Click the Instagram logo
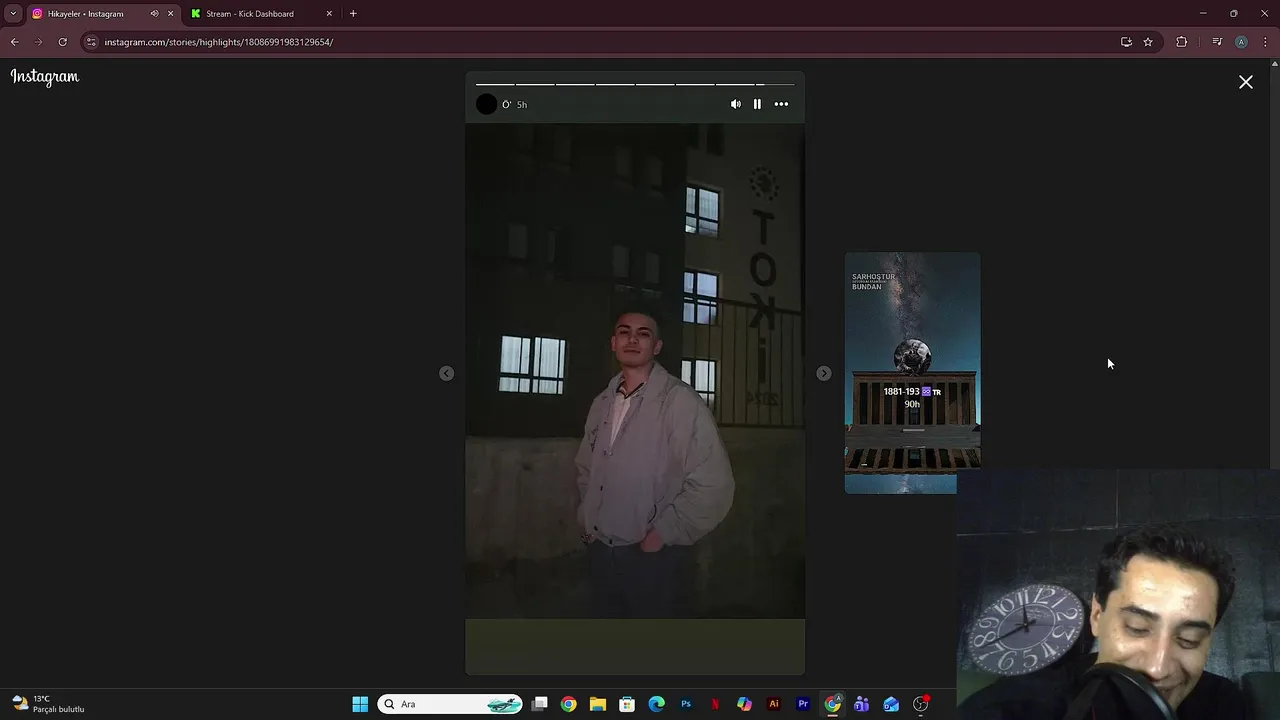The image size is (1280, 720). [45, 77]
